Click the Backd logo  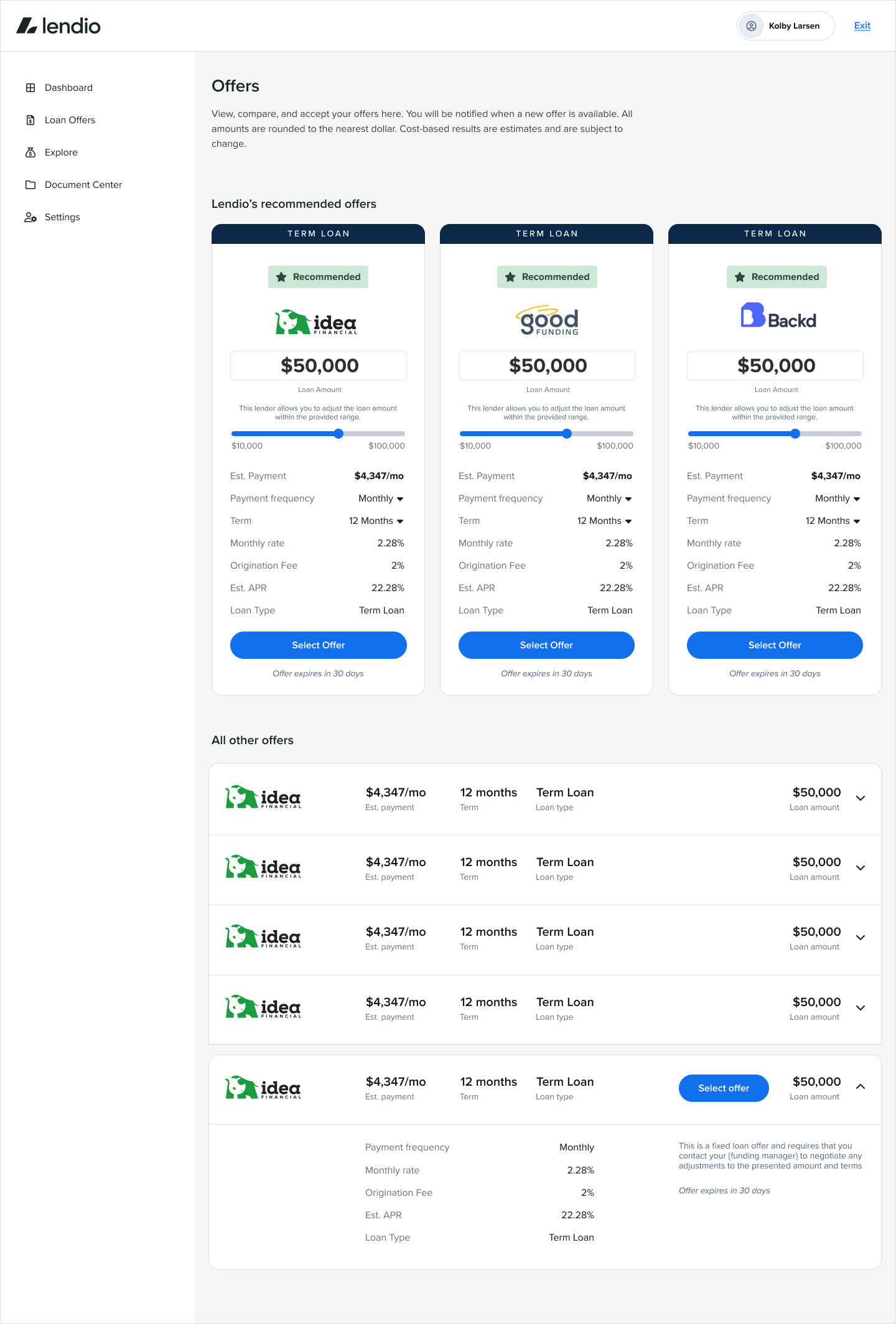(x=778, y=315)
